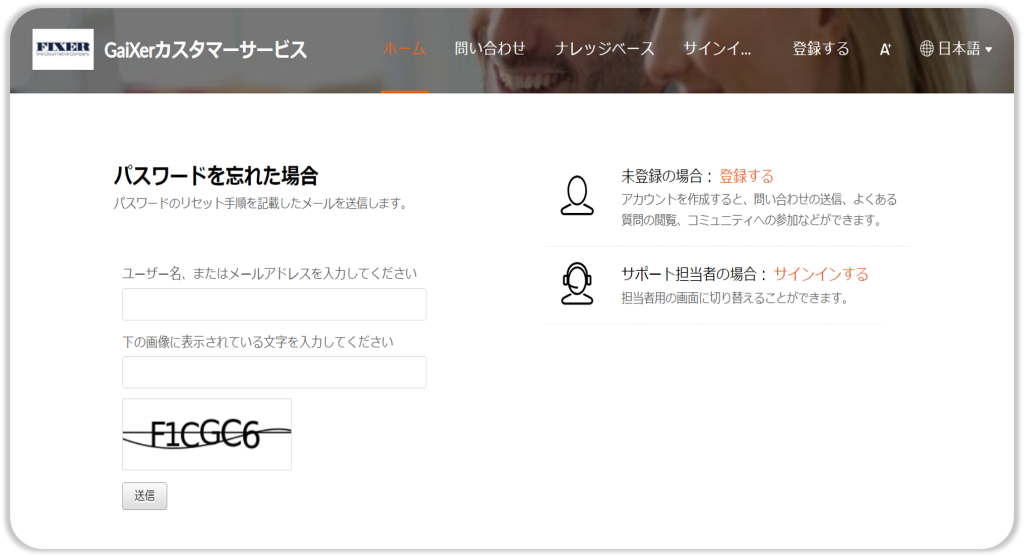Open the ナレッジベース menu item
Image resolution: width=1024 pixels, height=557 pixels.
point(605,48)
